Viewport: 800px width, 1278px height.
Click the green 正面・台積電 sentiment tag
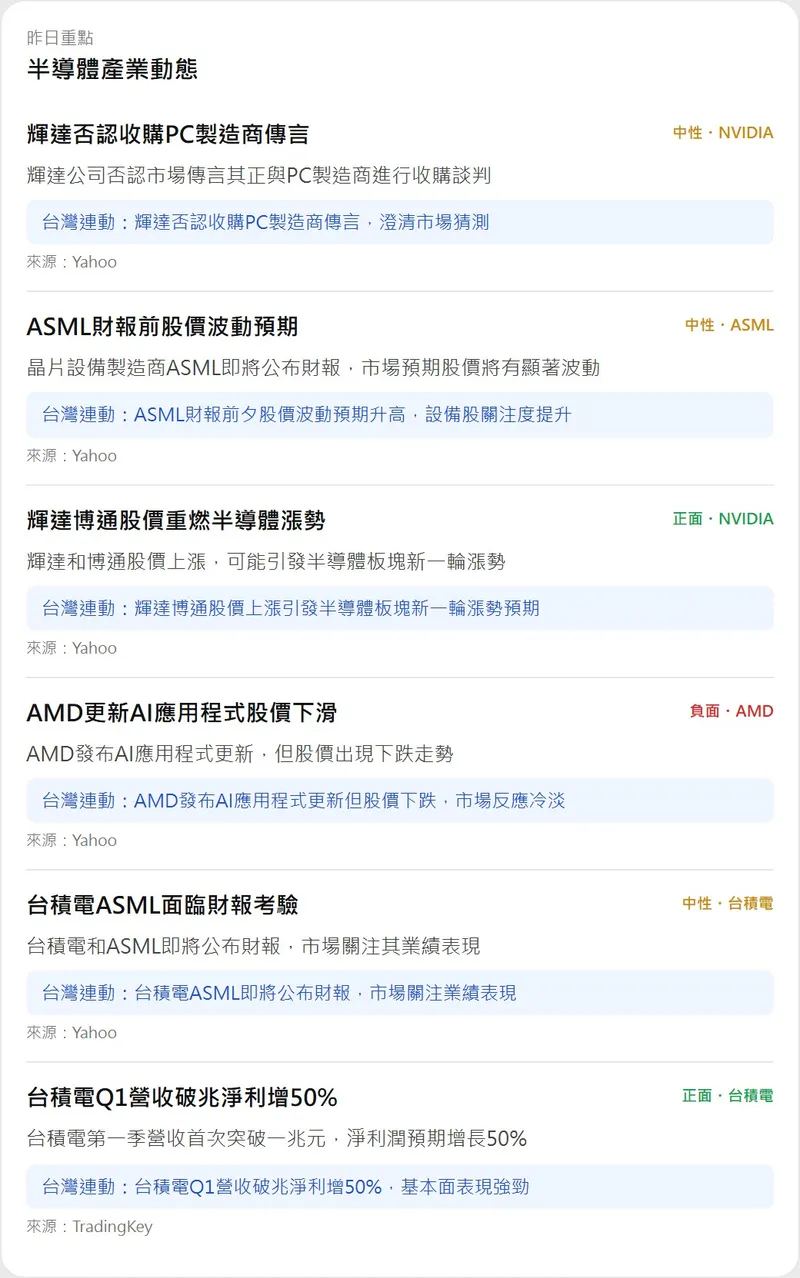(727, 1096)
